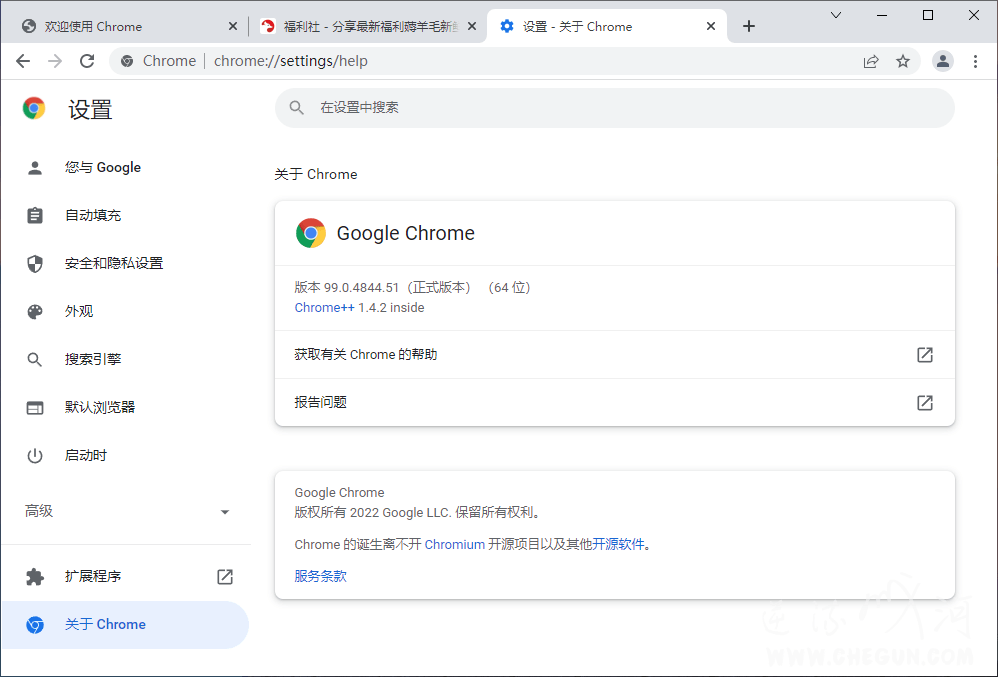The image size is (998, 677).
Task: Click the magnifier icon for 搜索引擎
Action: click(x=35, y=359)
